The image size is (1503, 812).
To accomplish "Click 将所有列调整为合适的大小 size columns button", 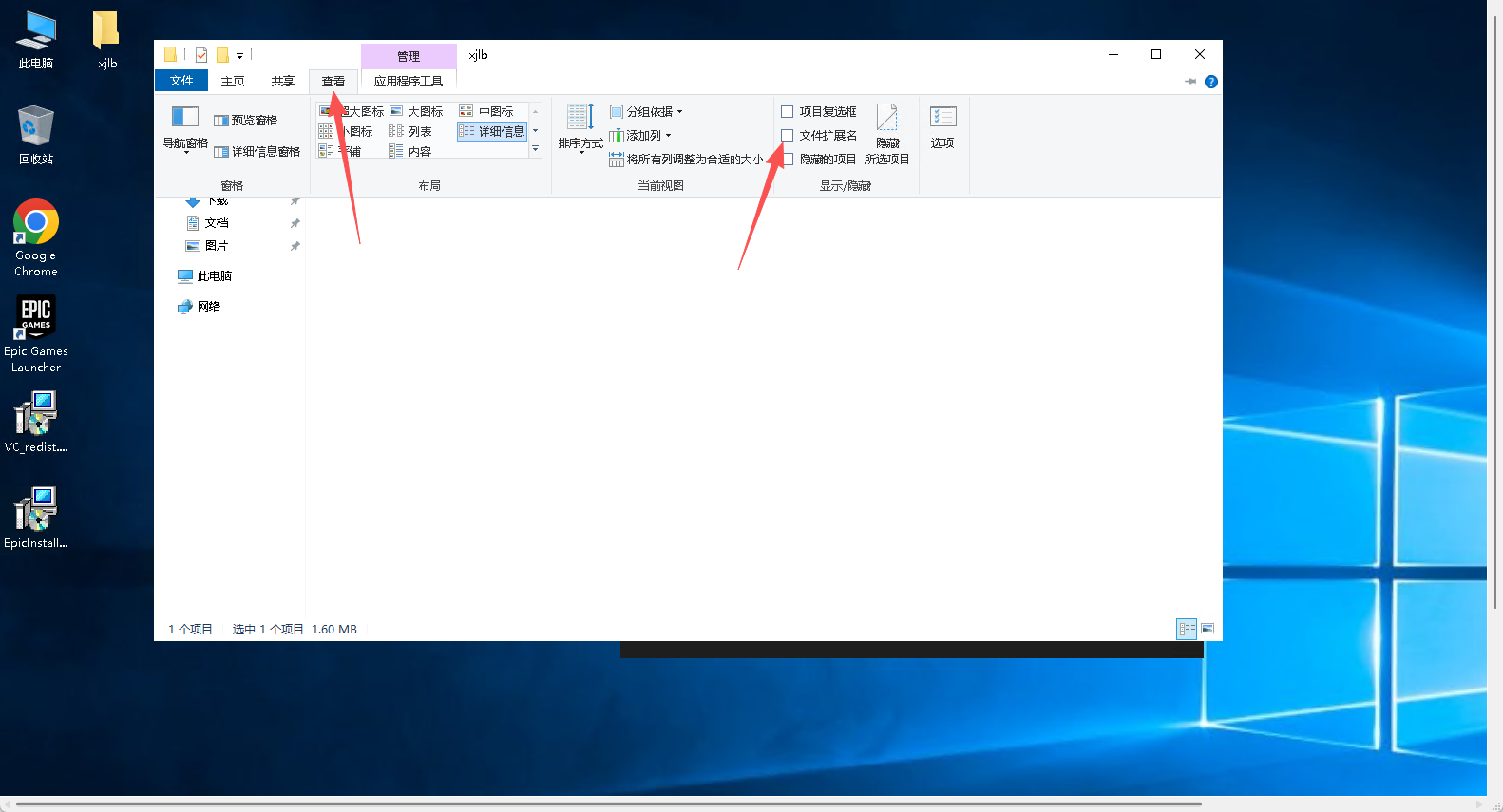I will coord(686,160).
